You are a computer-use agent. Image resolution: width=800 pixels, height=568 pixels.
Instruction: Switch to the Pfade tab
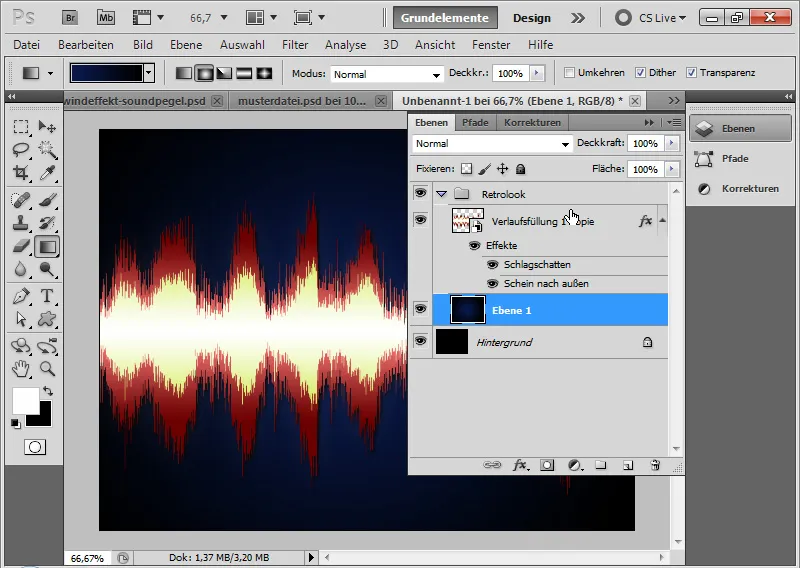point(475,122)
